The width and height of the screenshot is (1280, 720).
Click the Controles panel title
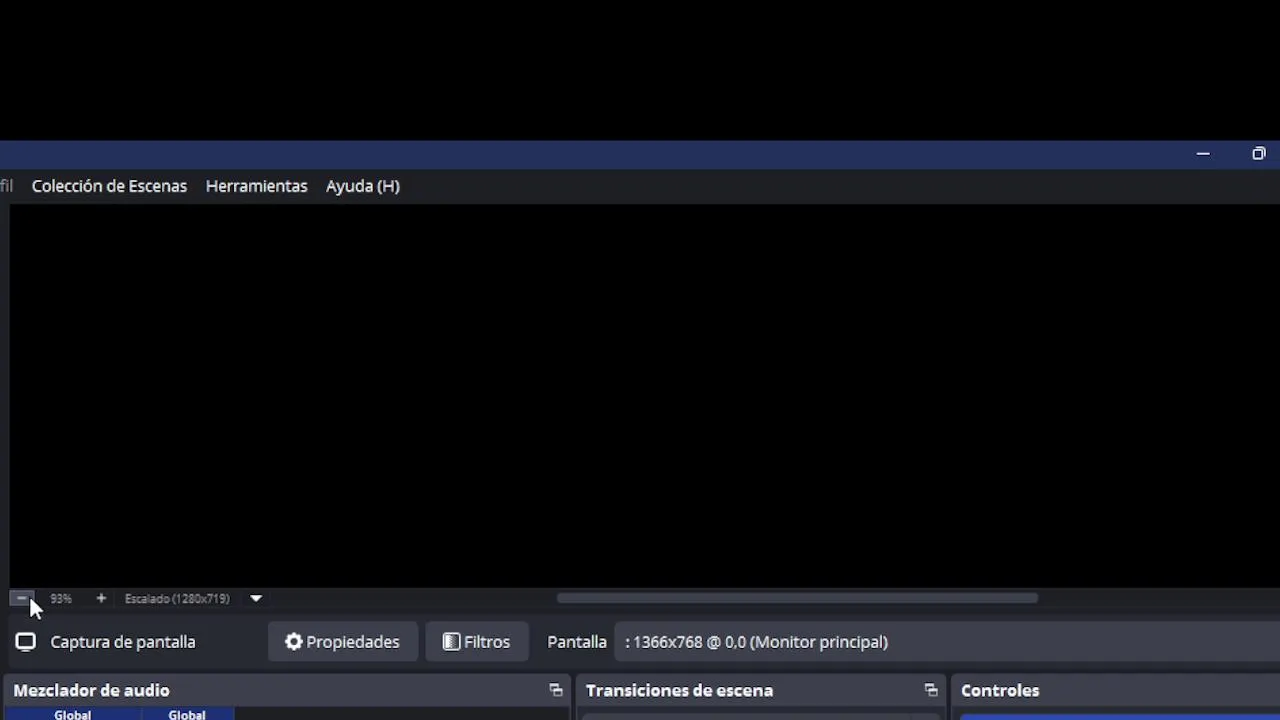pos(1000,690)
